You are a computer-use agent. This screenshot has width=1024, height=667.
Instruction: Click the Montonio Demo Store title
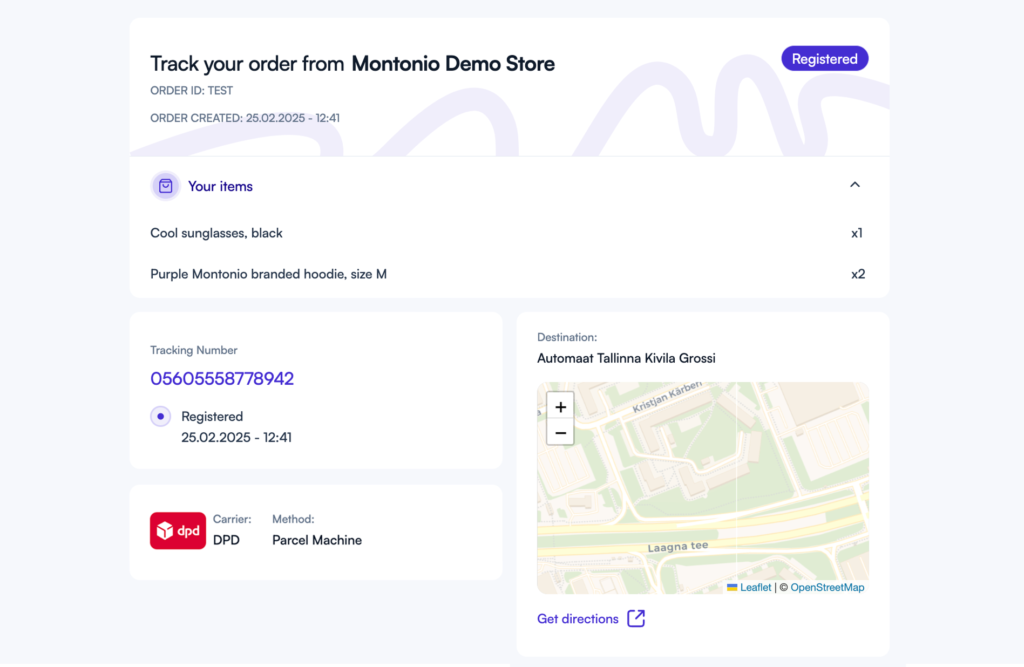point(453,63)
